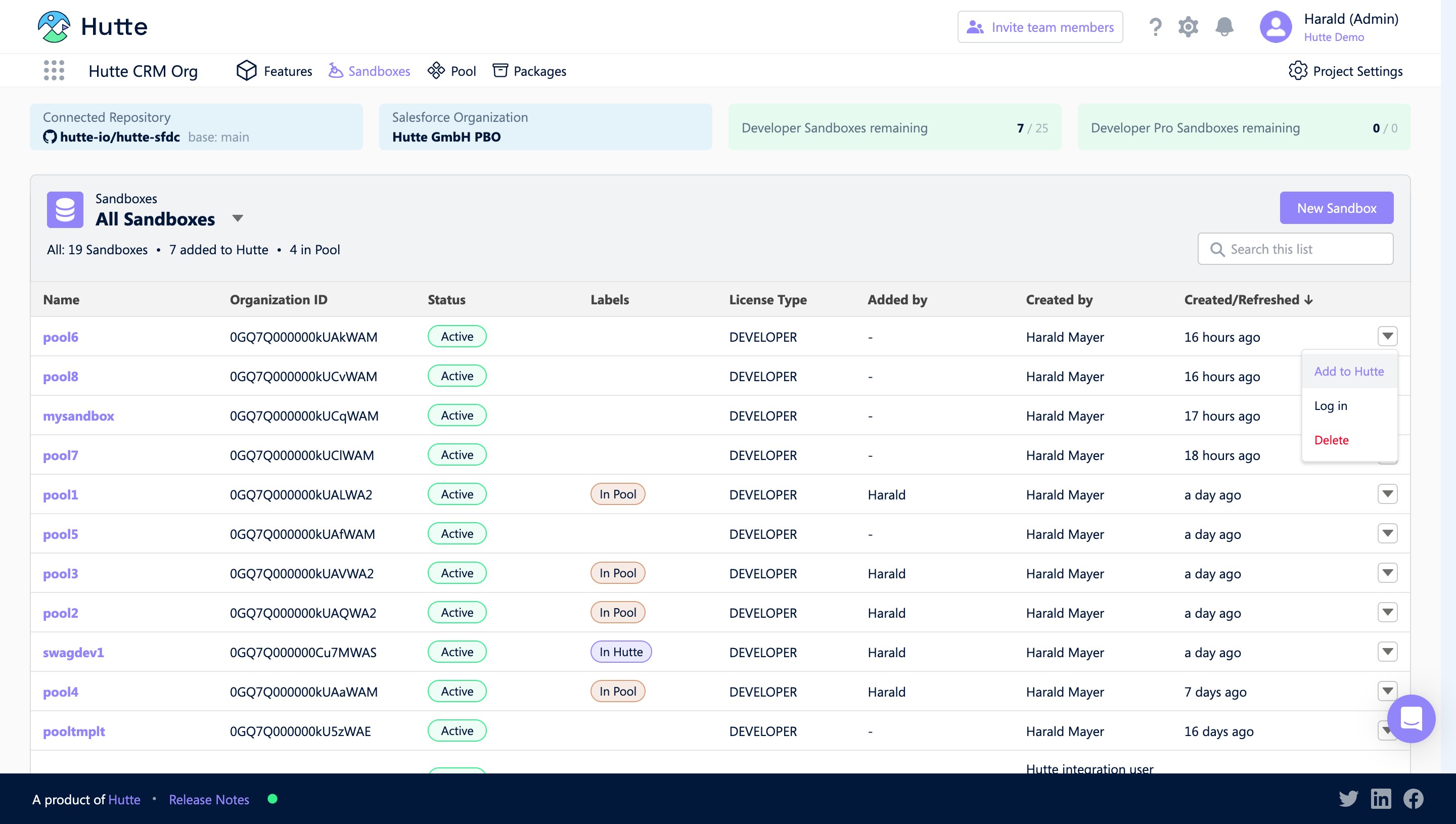Click the user avatar icon

coord(1276,27)
